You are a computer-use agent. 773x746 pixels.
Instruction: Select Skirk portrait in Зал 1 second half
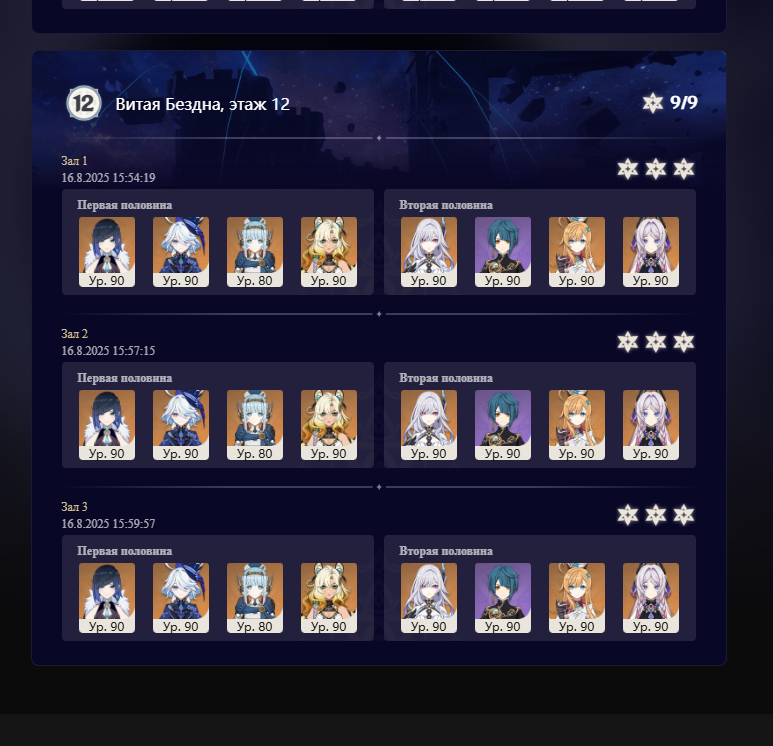[429, 252]
